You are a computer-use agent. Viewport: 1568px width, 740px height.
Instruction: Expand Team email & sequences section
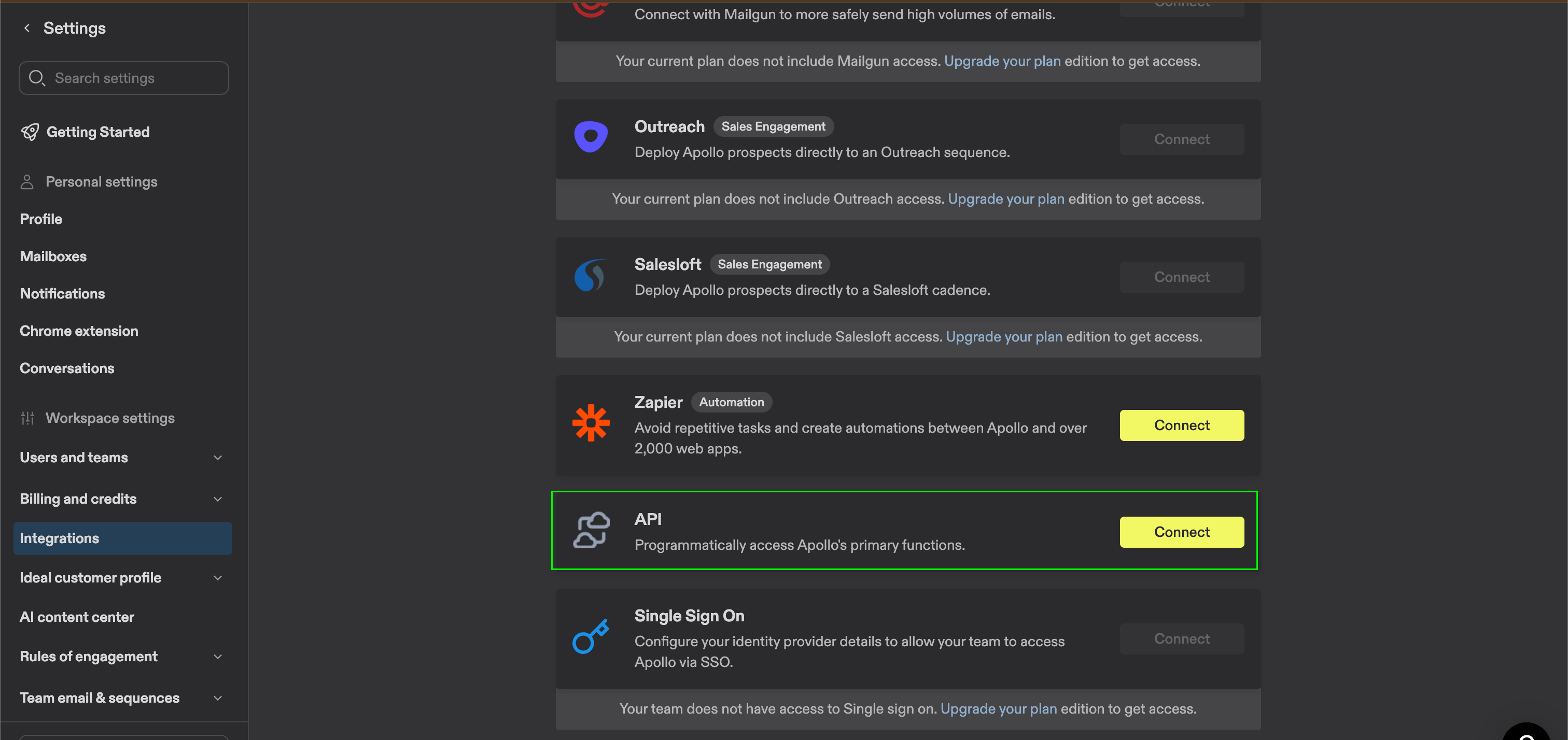tap(217, 698)
